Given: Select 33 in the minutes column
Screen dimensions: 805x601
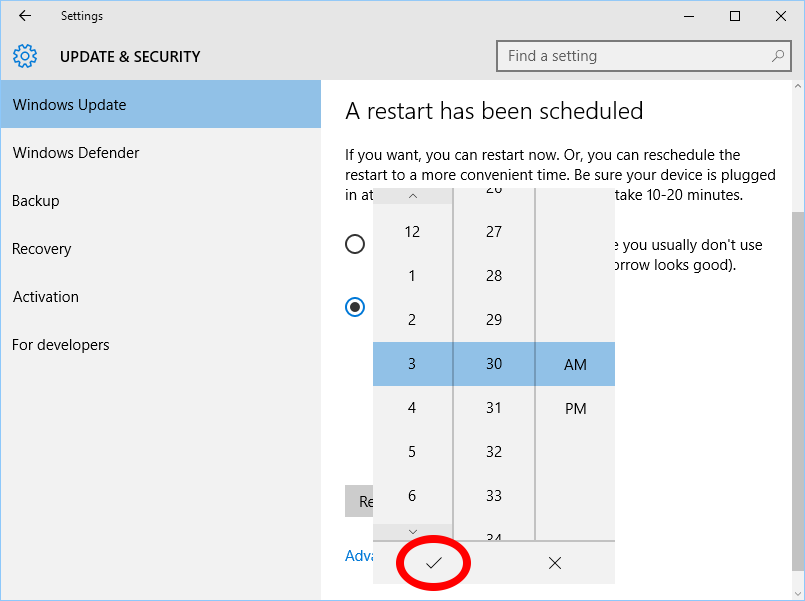Looking at the screenshot, I should [x=494, y=496].
